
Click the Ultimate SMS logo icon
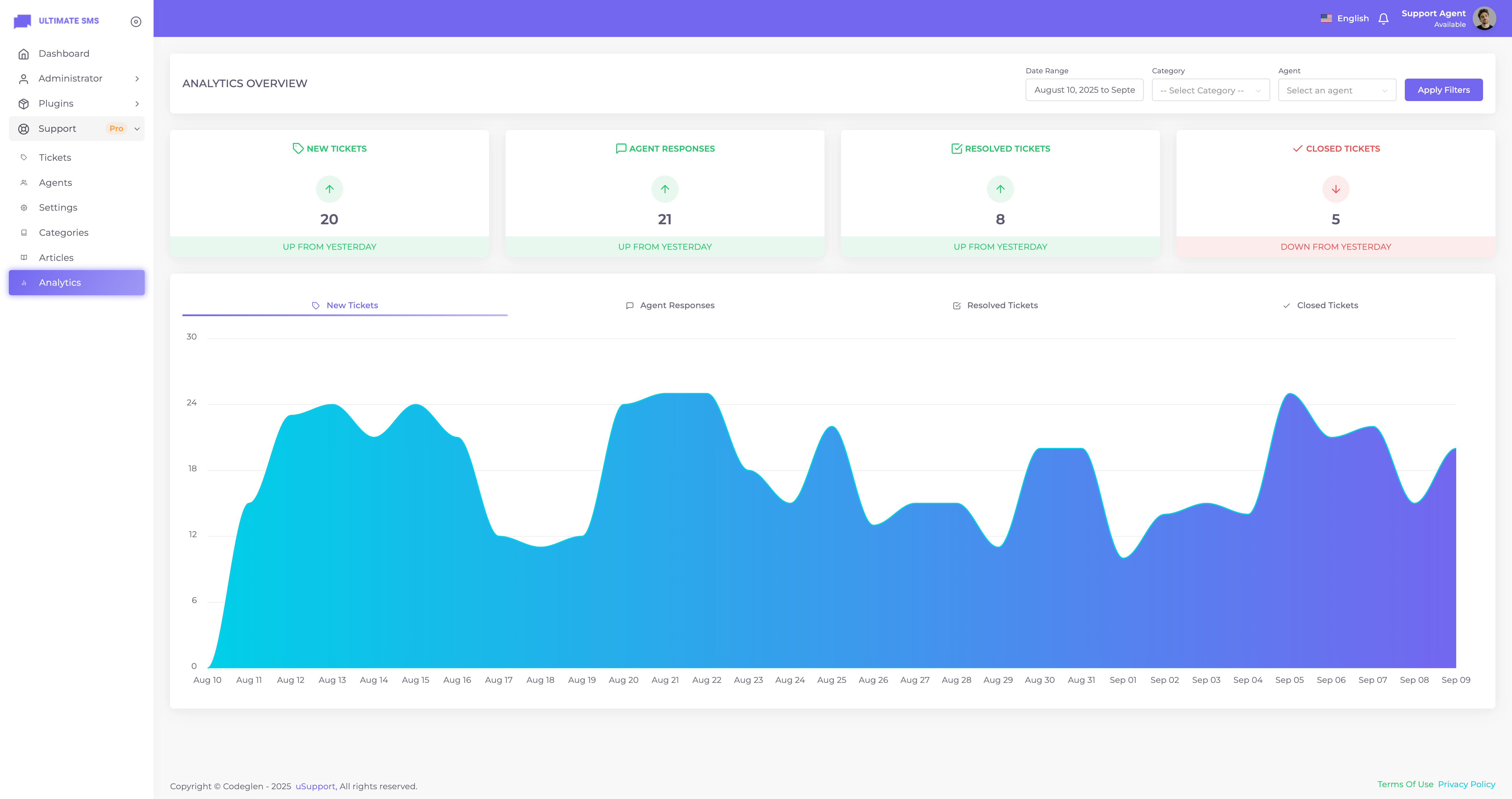tap(22, 21)
